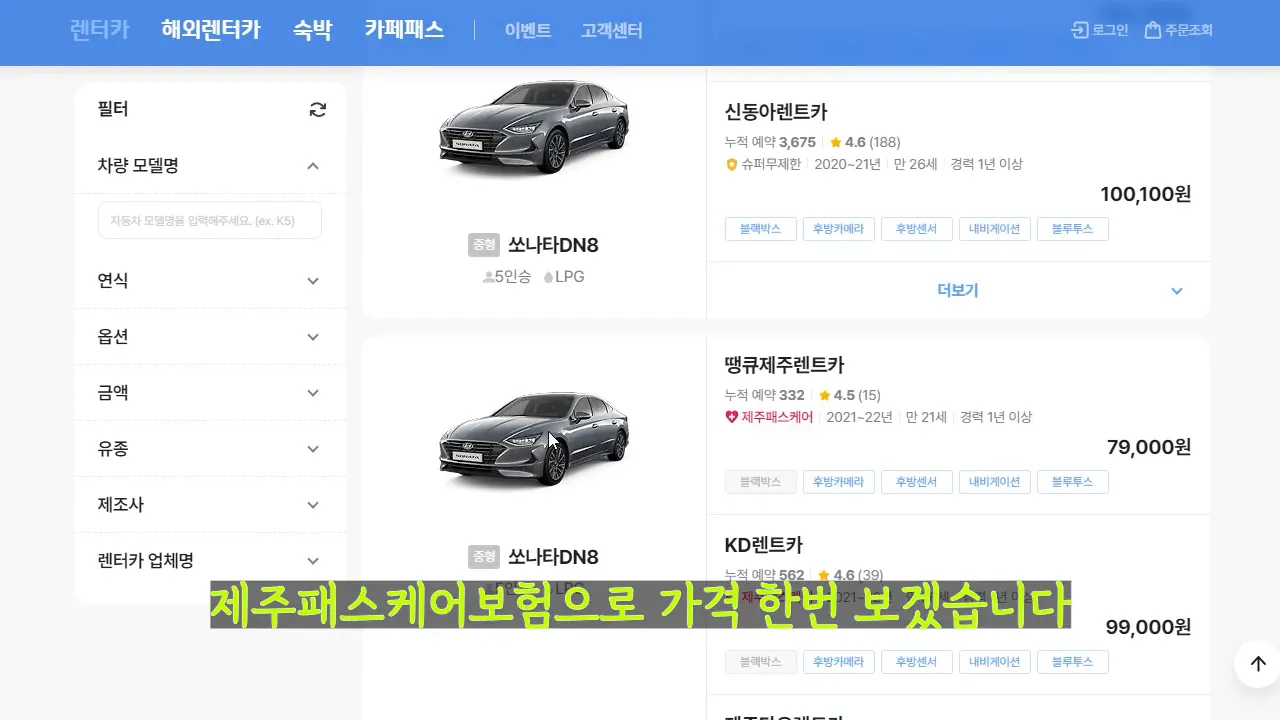1280x720 pixels.
Task: Open the 로그인 login icon link
Action: [1099, 30]
